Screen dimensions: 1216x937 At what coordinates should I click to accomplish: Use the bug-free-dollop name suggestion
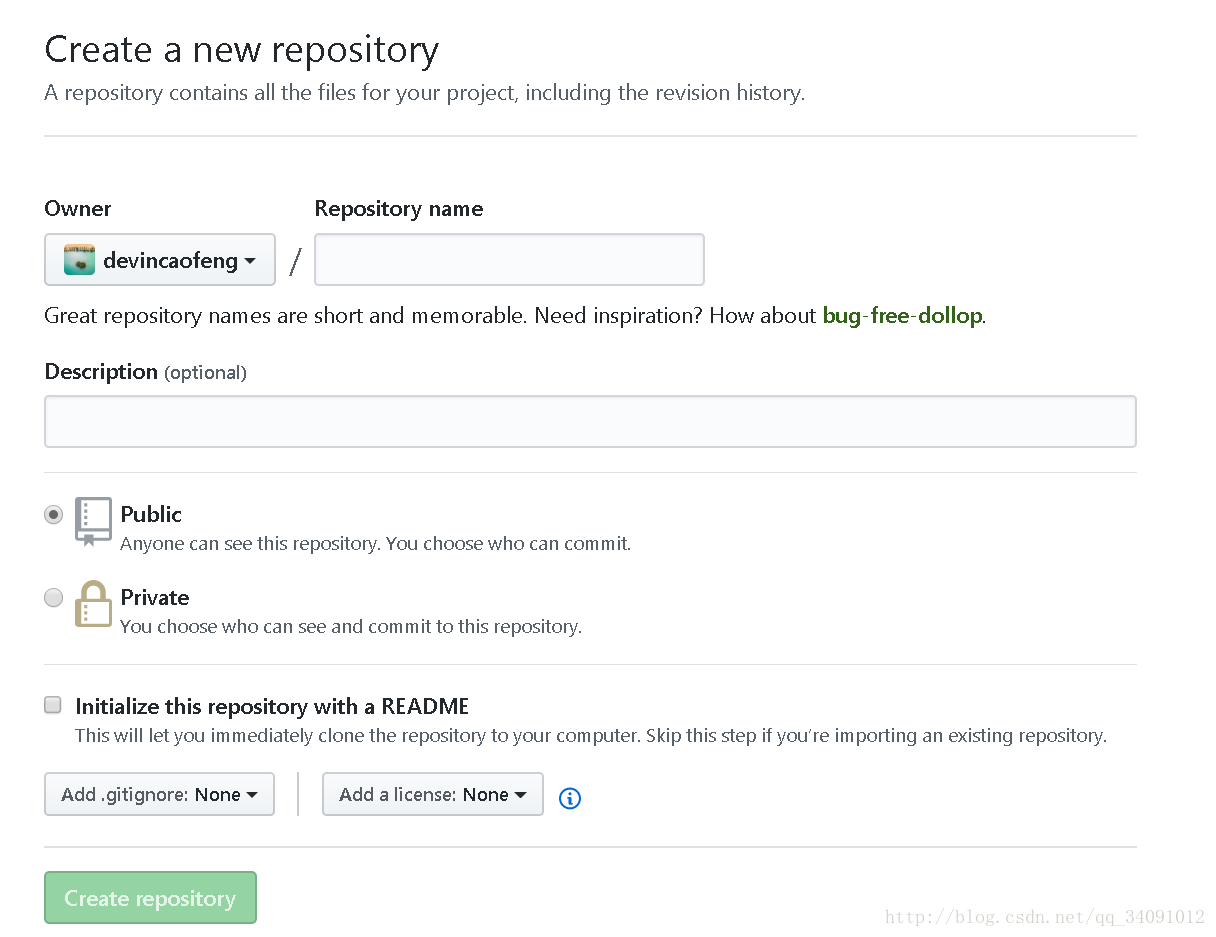coord(902,316)
